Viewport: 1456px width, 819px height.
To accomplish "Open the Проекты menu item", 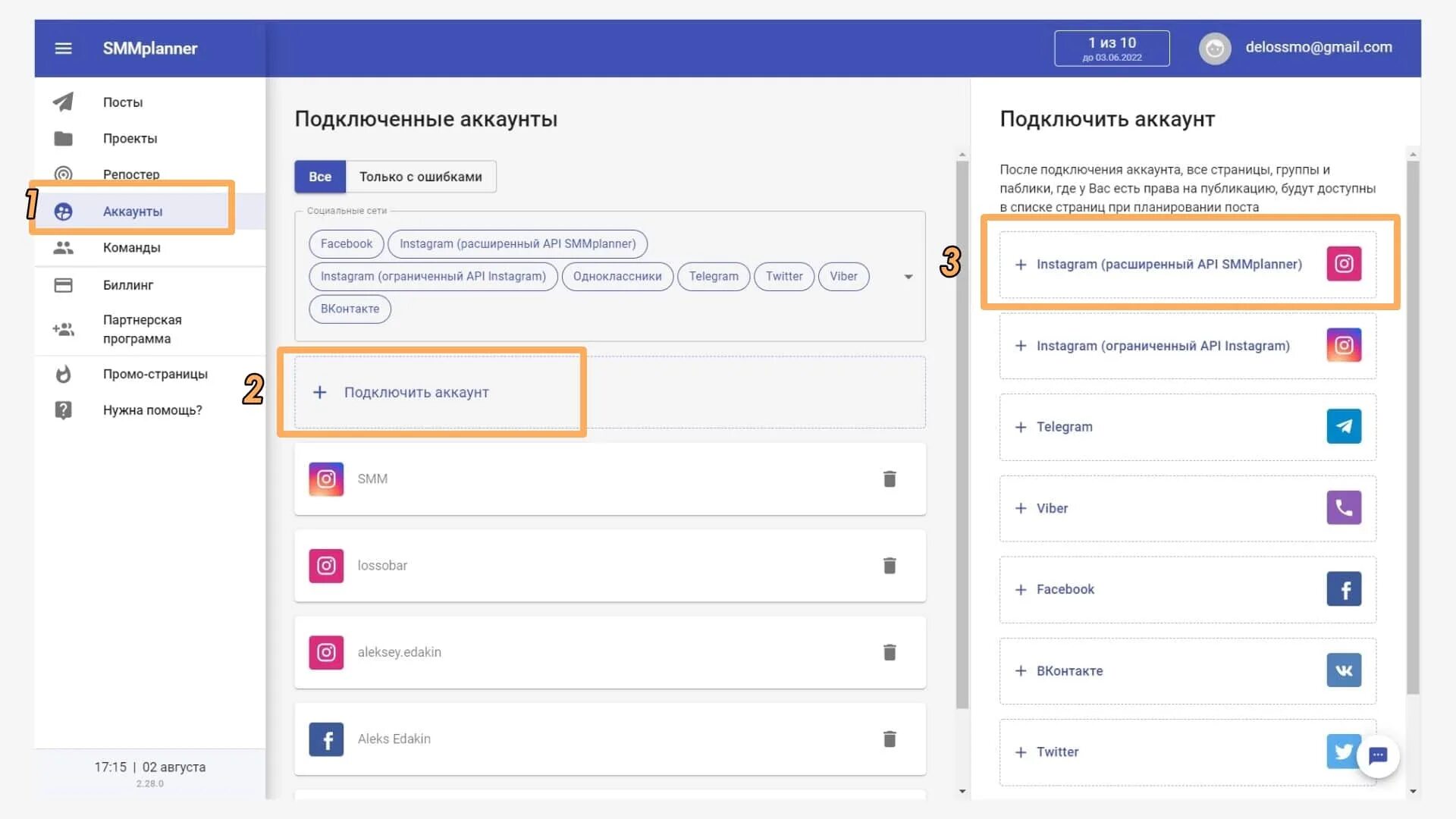I will click(x=150, y=138).
